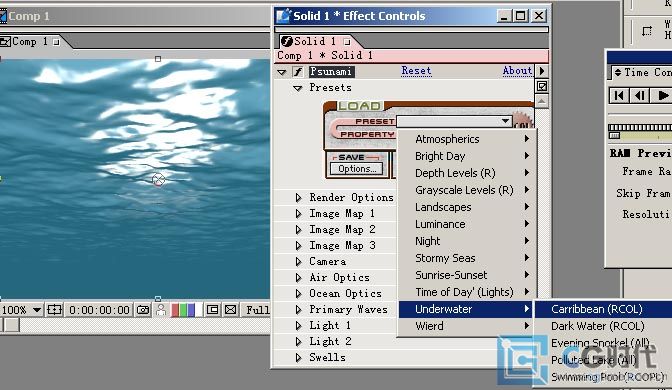Click Effect Controls scrollbar up arrow
The image size is (672, 390).
click(542, 102)
